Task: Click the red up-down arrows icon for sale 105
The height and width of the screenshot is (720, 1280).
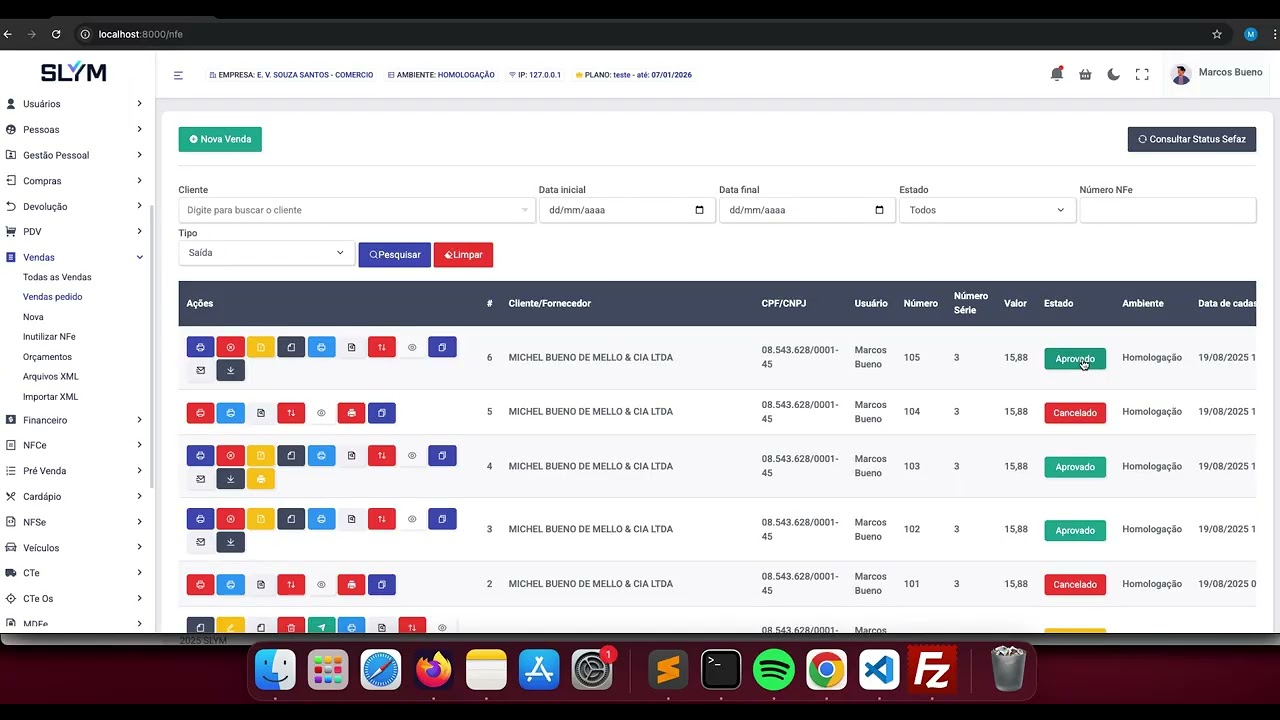Action: 381,347
